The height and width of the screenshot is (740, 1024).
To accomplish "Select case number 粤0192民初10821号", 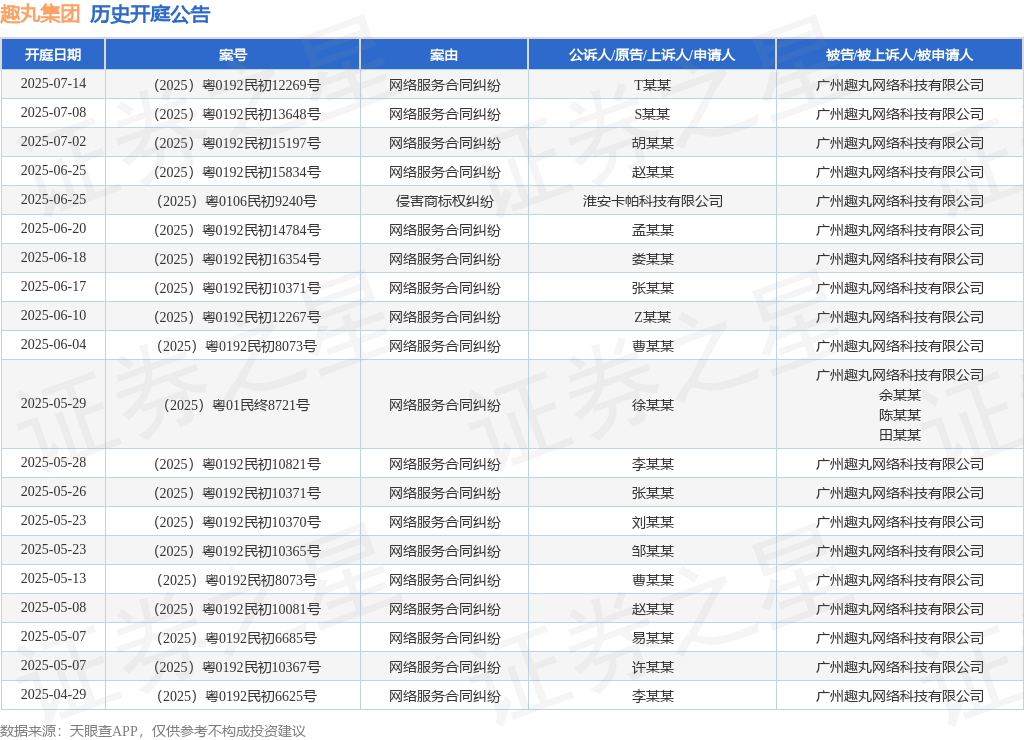I will [237, 464].
